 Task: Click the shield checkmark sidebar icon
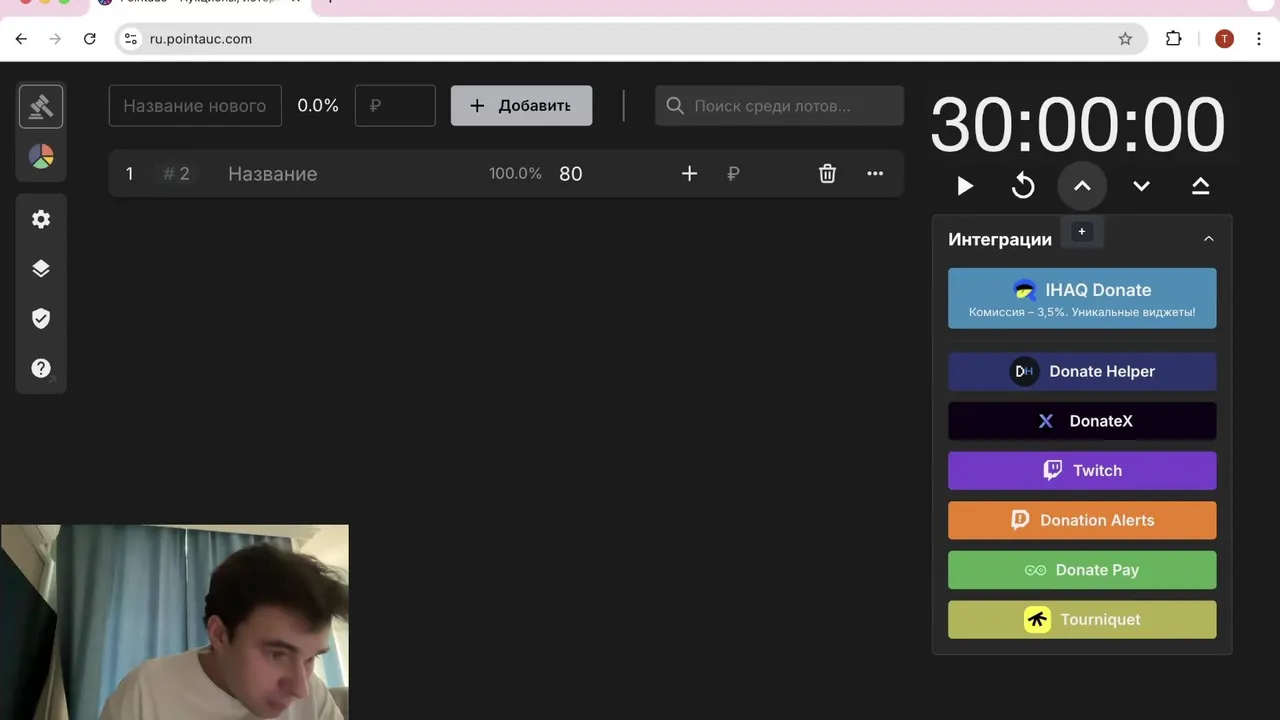tap(41, 318)
